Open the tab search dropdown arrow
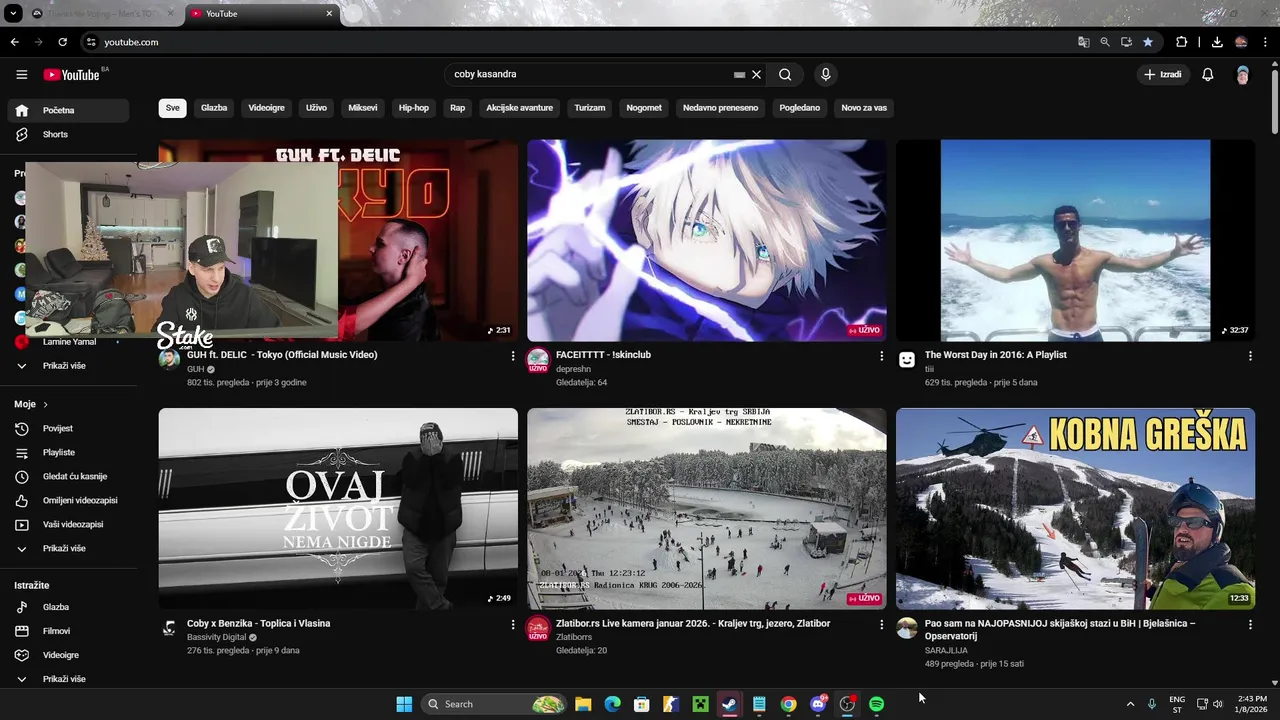This screenshot has width=1280, height=720. pos(13,14)
